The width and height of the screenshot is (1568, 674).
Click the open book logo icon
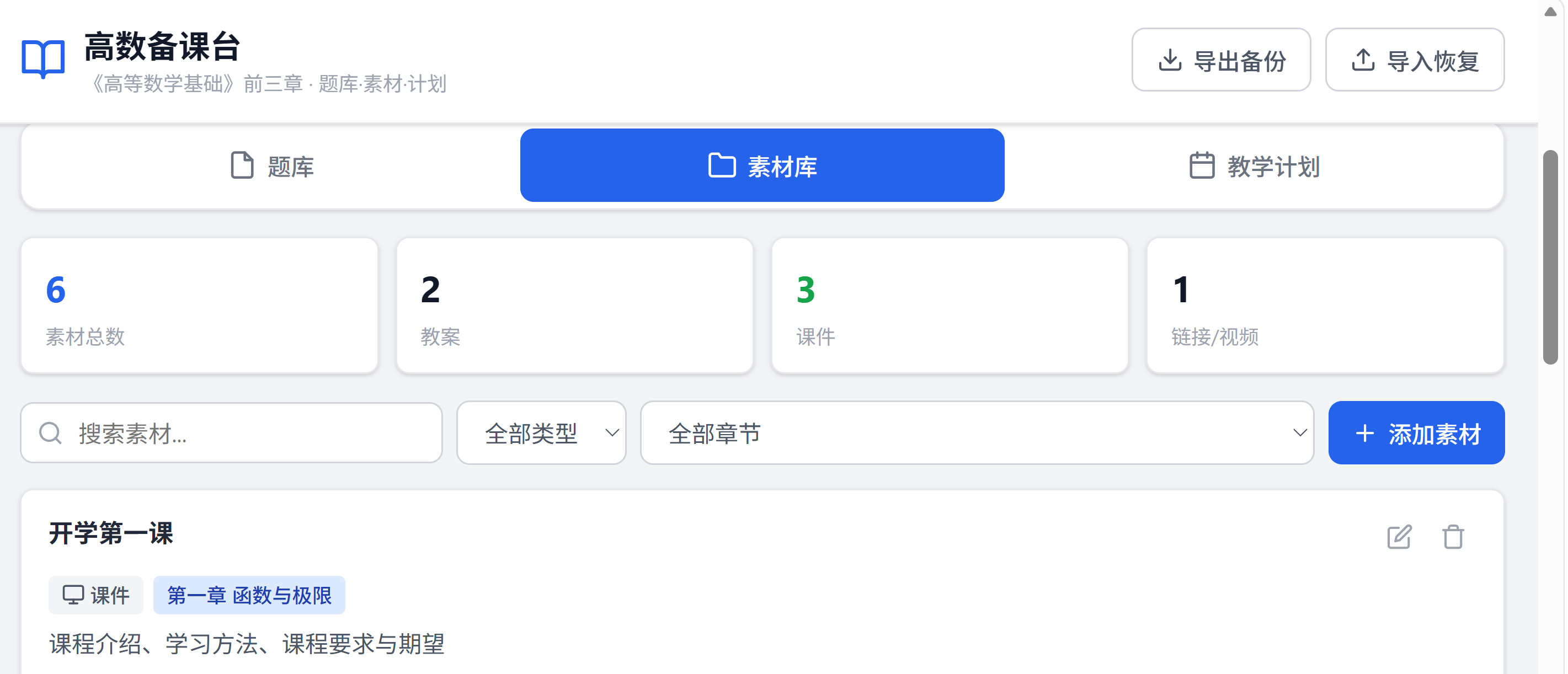pos(43,60)
